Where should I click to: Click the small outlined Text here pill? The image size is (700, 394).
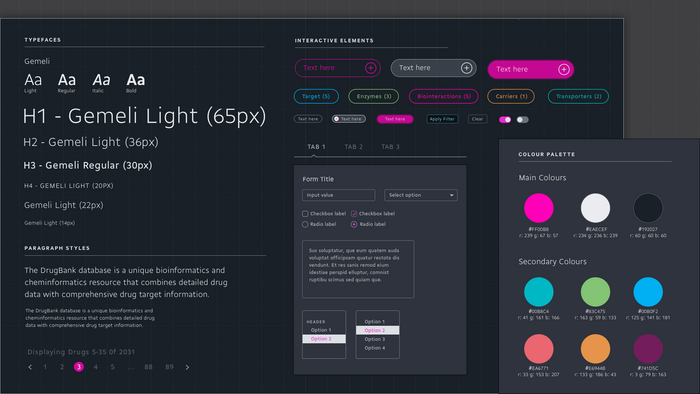click(308, 119)
